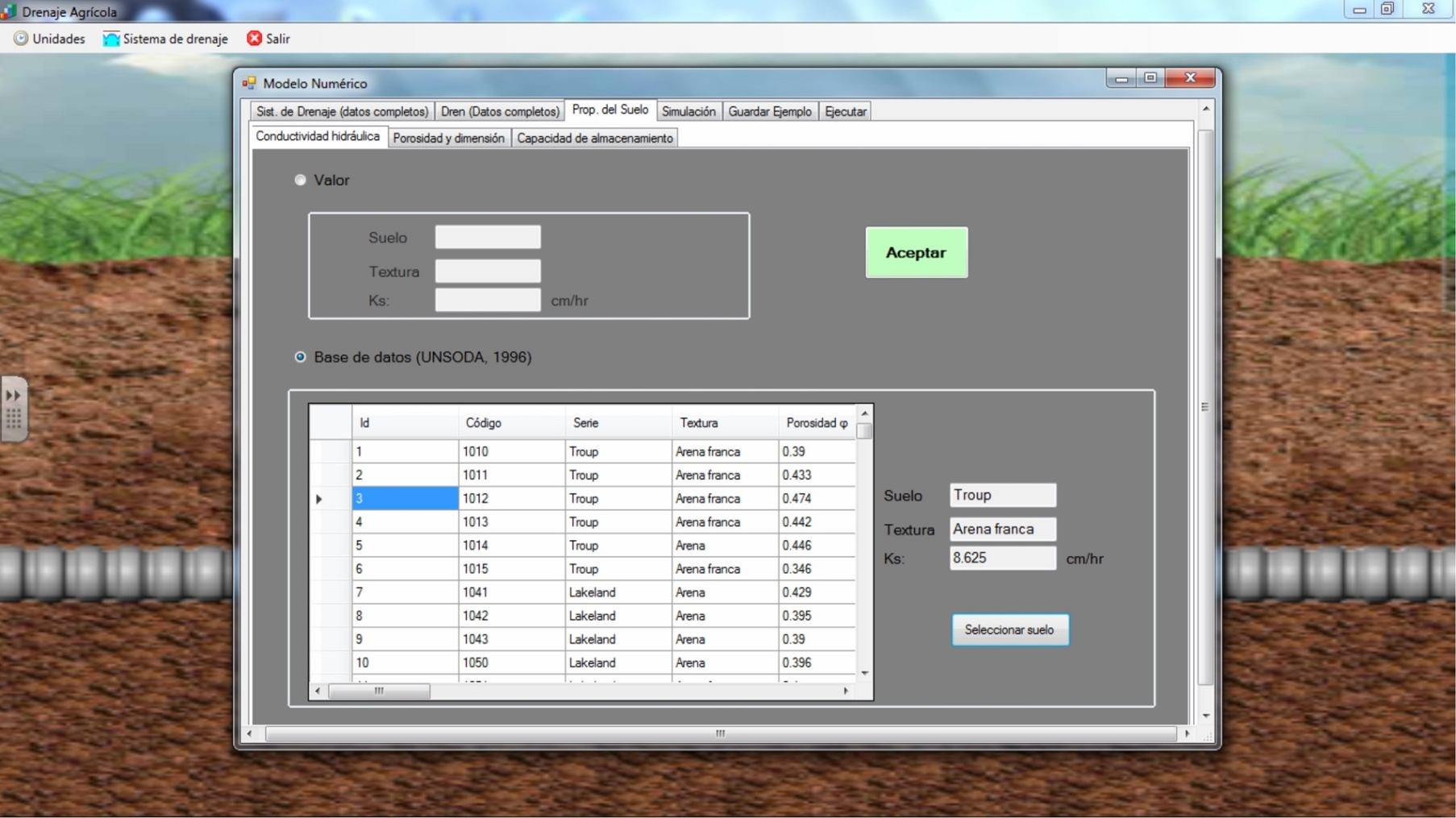The height and width of the screenshot is (818, 1456).
Task: Click the red Salir exit icon
Action: [254, 39]
